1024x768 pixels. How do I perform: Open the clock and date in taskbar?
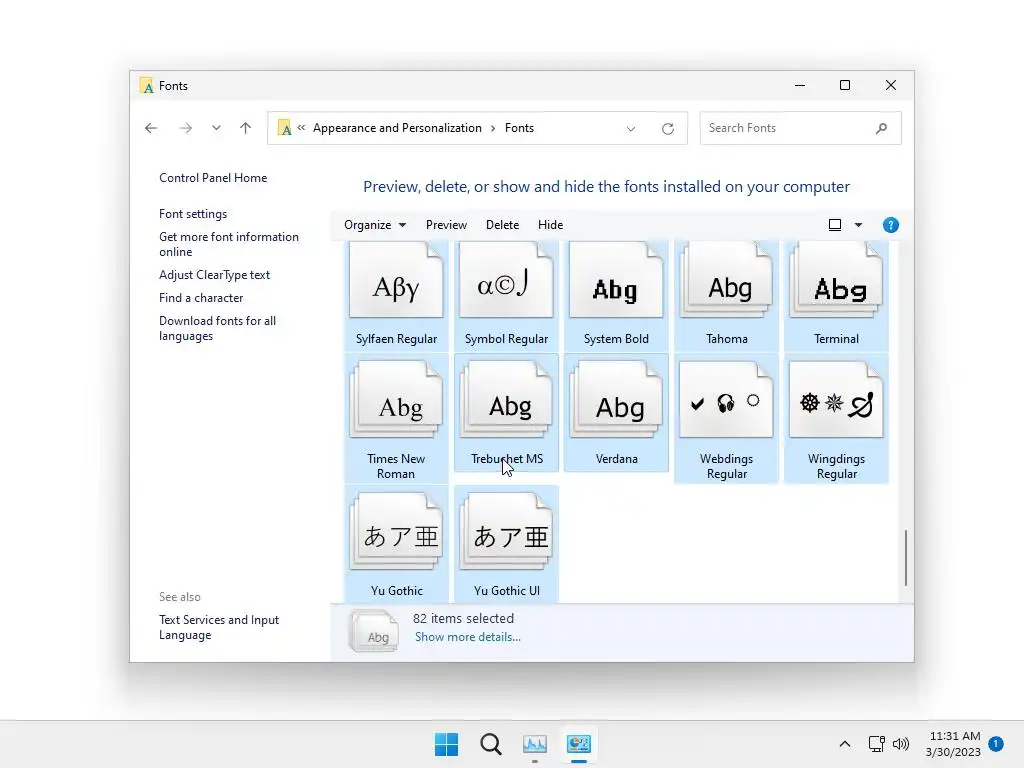point(953,744)
